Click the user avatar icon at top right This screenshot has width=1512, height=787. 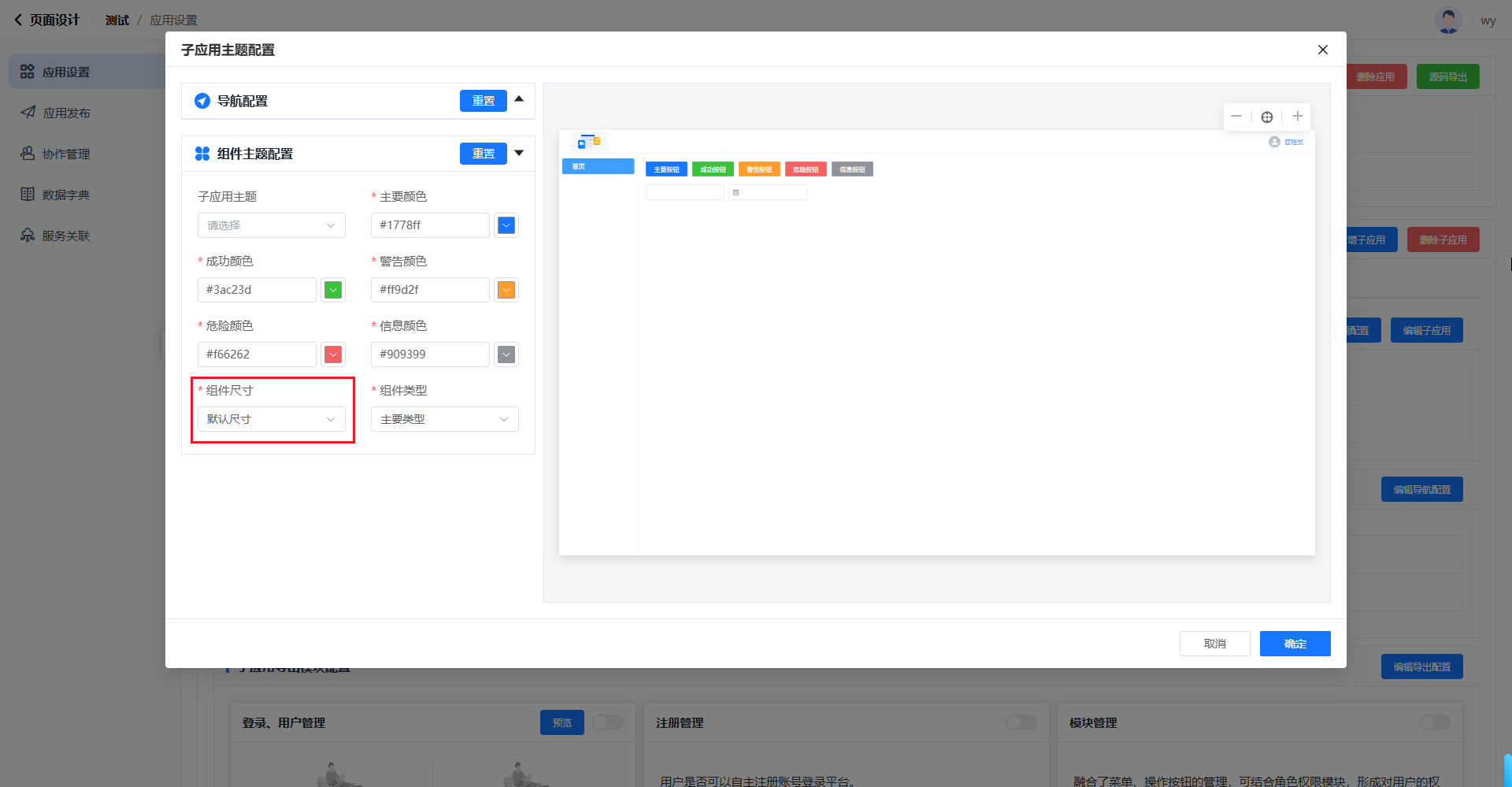(x=1448, y=20)
